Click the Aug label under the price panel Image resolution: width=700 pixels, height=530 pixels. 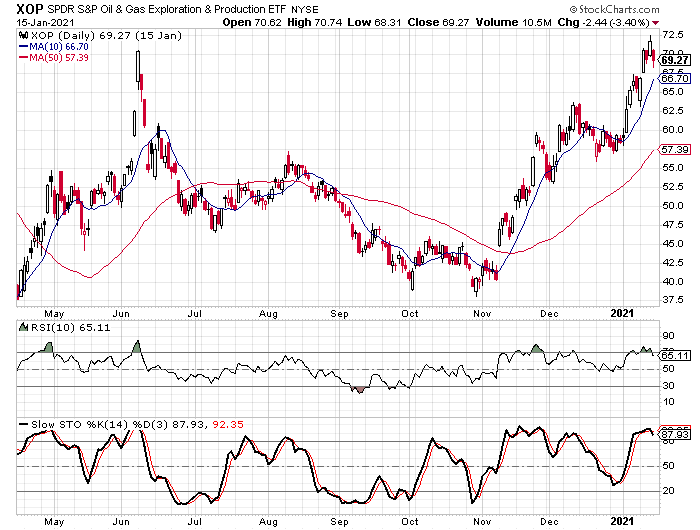[268, 314]
